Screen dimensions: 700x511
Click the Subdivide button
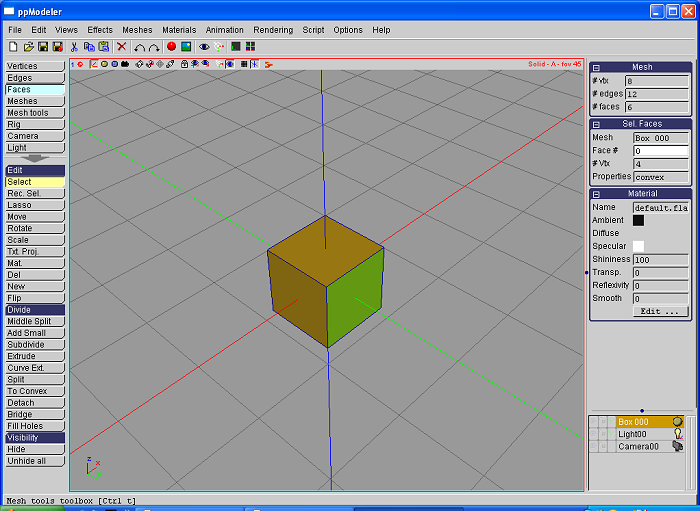[35, 345]
